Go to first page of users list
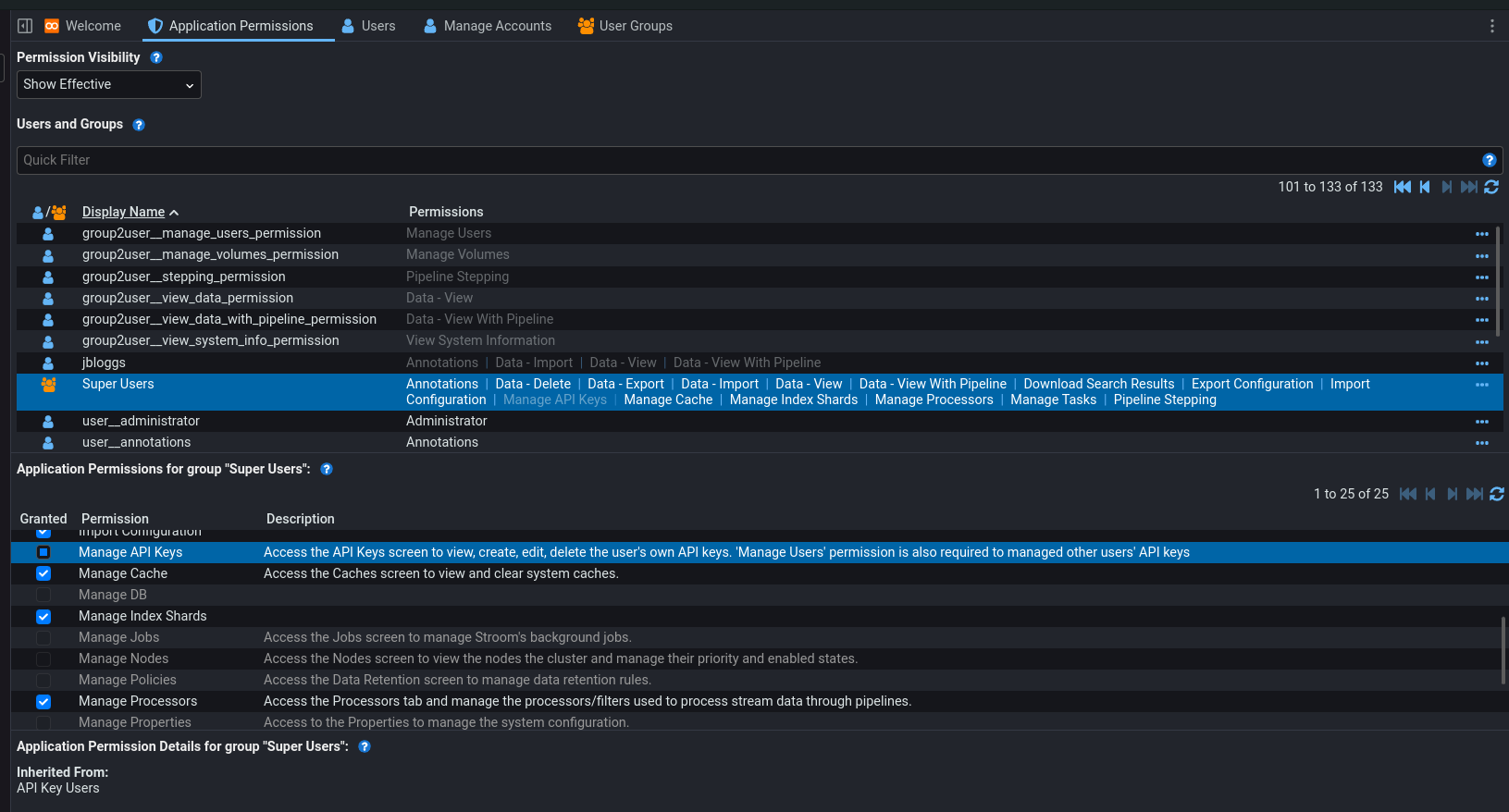The image size is (1509, 812). pyautogui.click(x=1403, y=187)
